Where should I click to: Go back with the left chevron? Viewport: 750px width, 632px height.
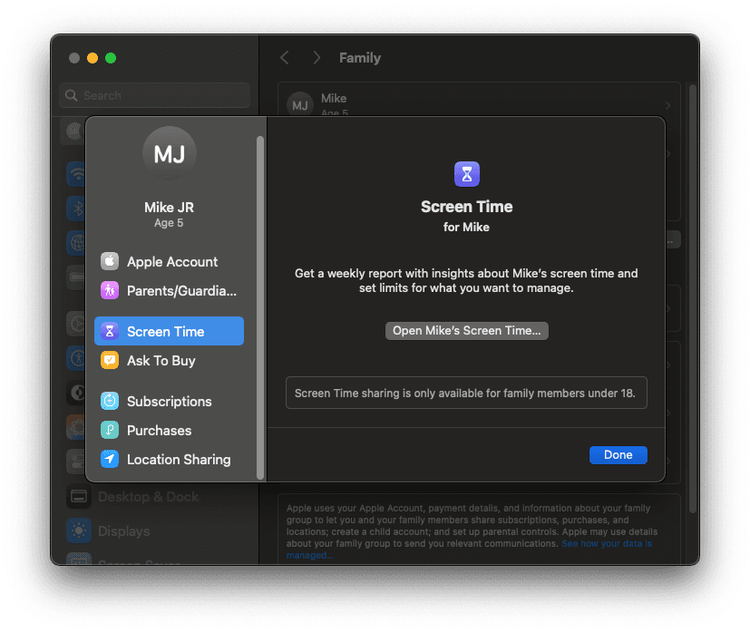[285, 58]
